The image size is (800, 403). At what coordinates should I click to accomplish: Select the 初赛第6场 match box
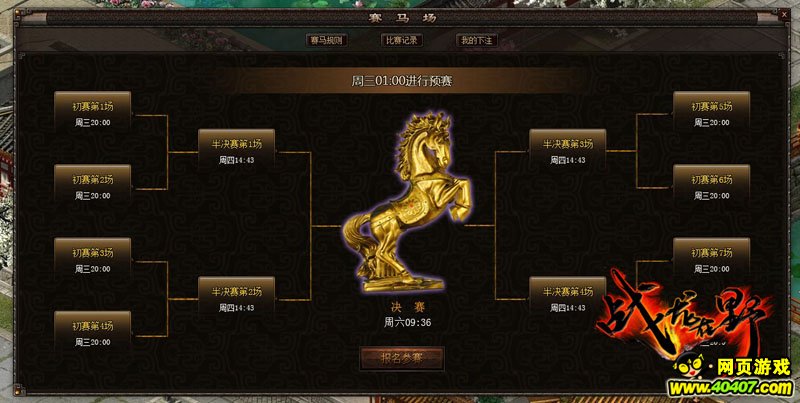712,186
